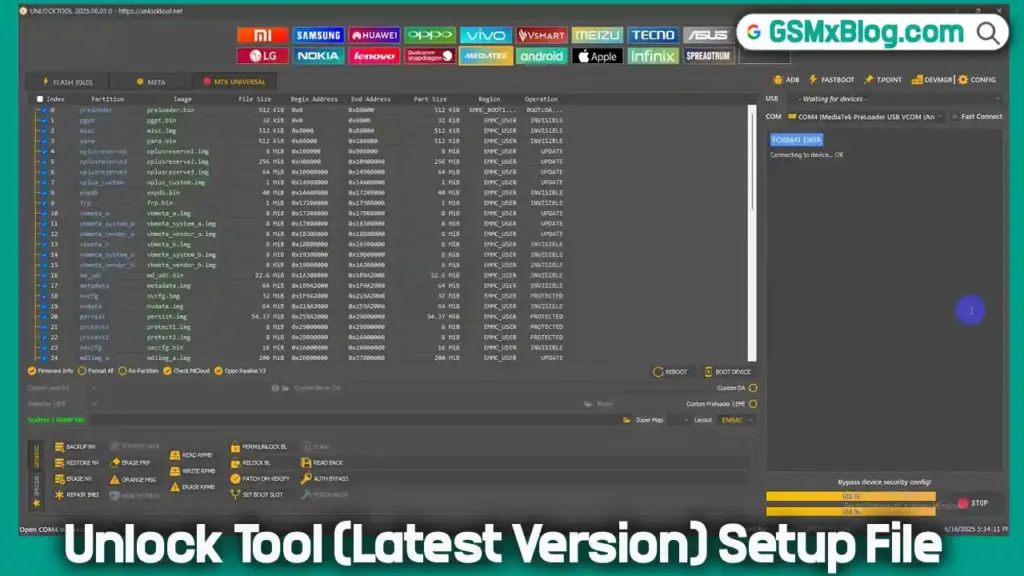Run Repair IMEI
1024x576 pixels.
pos(77,495)
